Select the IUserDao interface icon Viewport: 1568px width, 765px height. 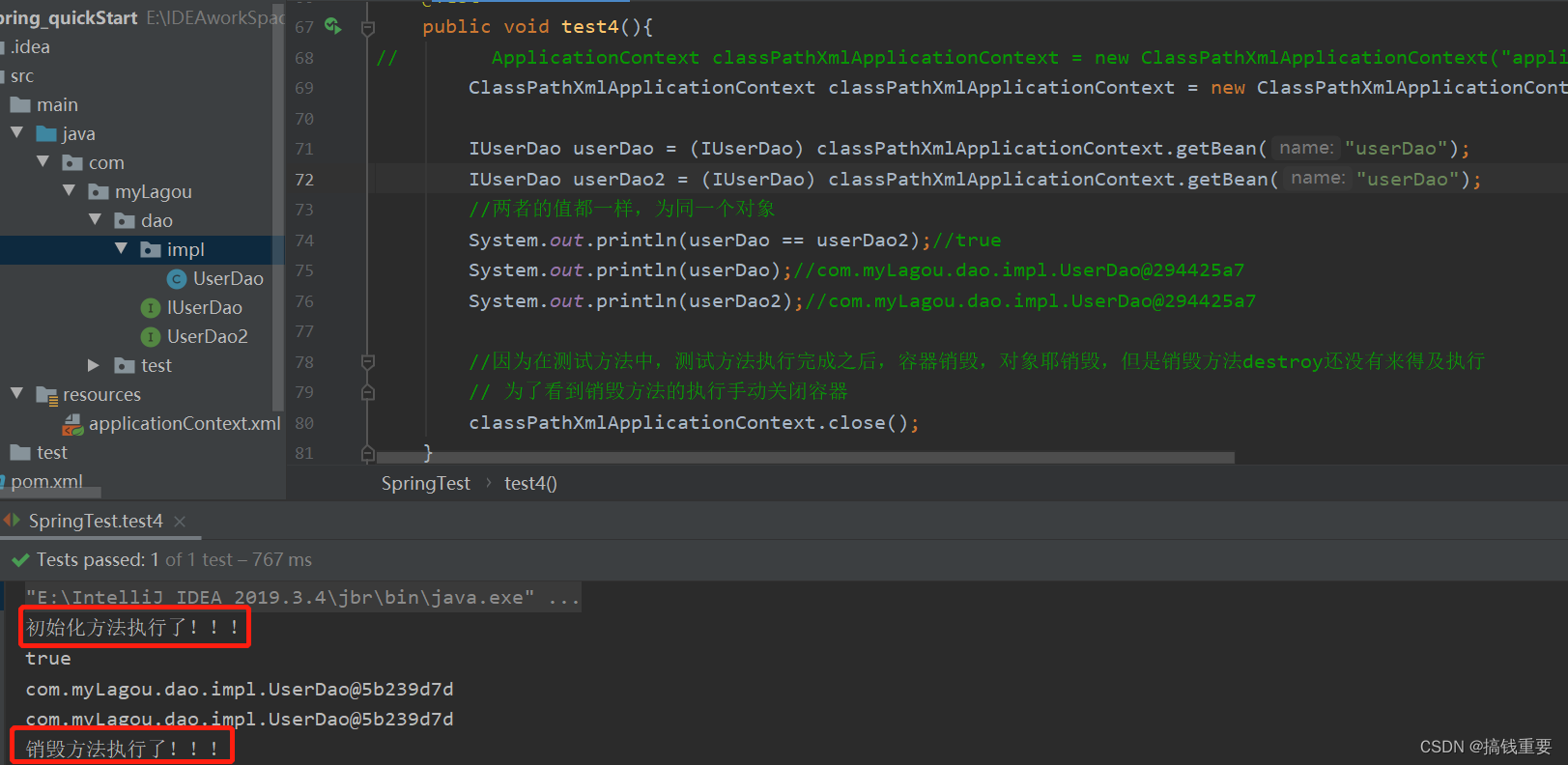[151, 308]
